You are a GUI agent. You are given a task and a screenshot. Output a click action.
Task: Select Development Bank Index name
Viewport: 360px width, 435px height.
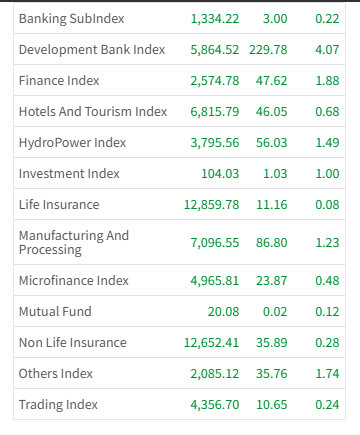[92, 50]
